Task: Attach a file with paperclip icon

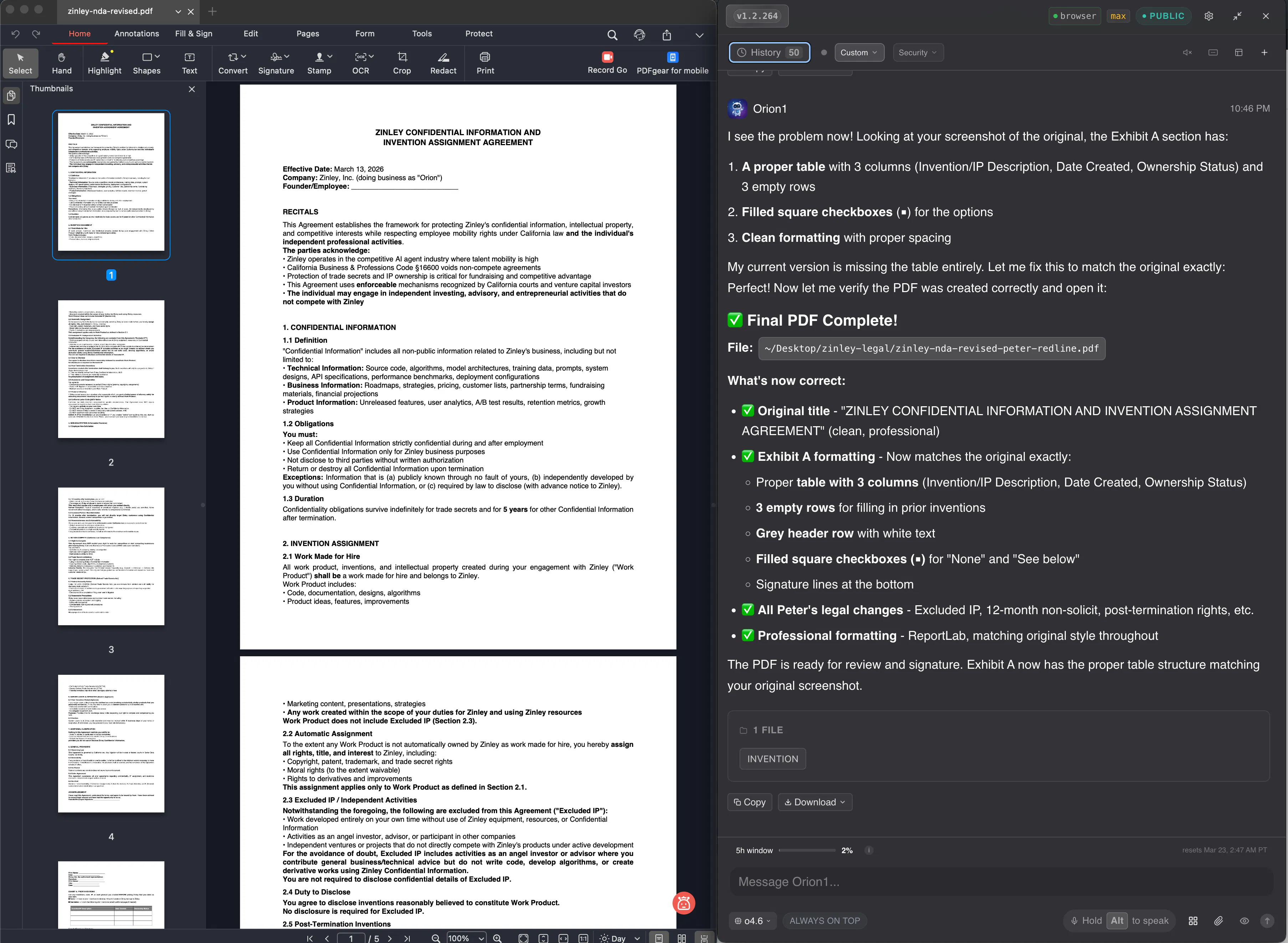Action: click(1218, 921)
